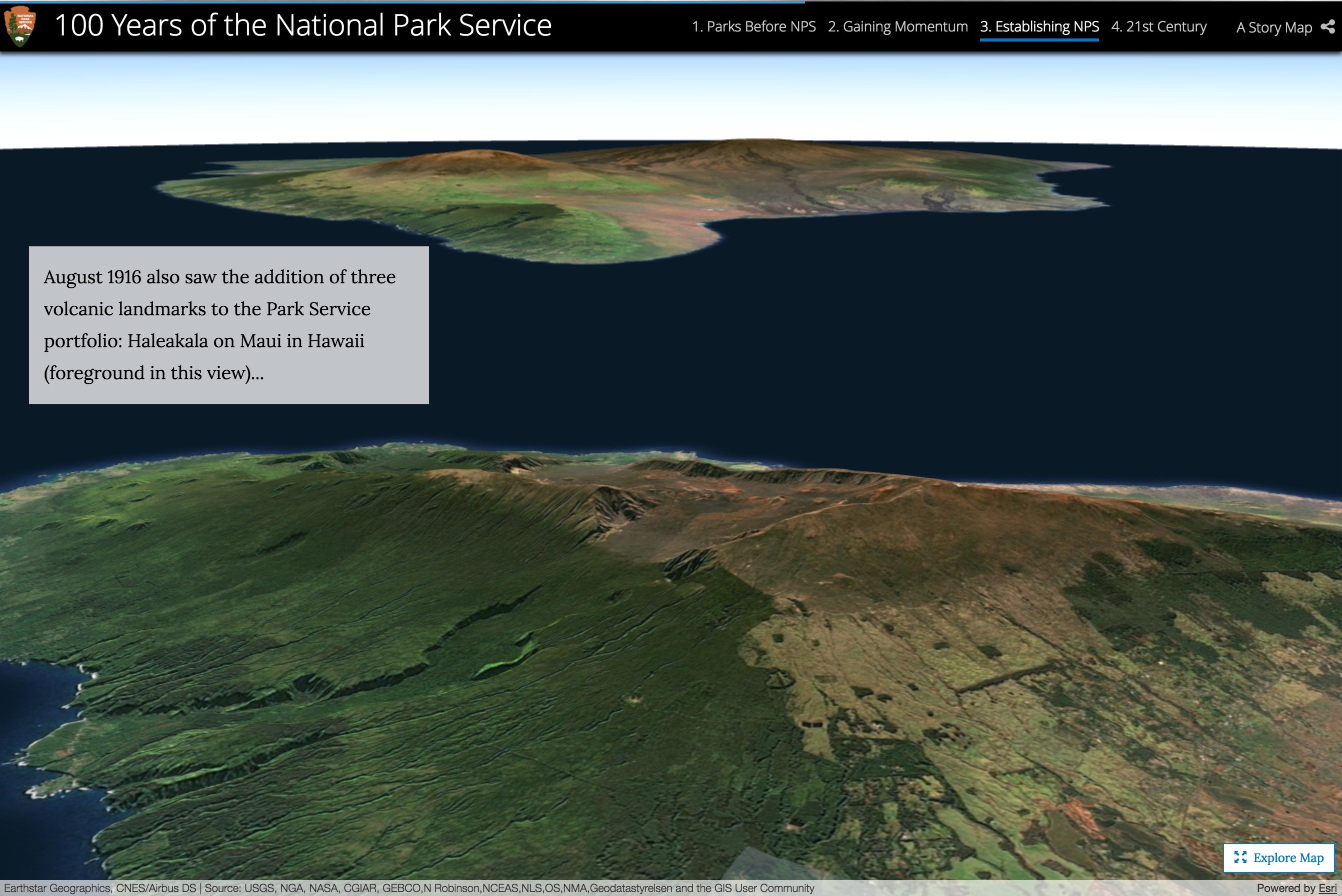Select the 3. Establishing NPS tab
This screenshot has width=1342, height=896.
point(1039,27)
